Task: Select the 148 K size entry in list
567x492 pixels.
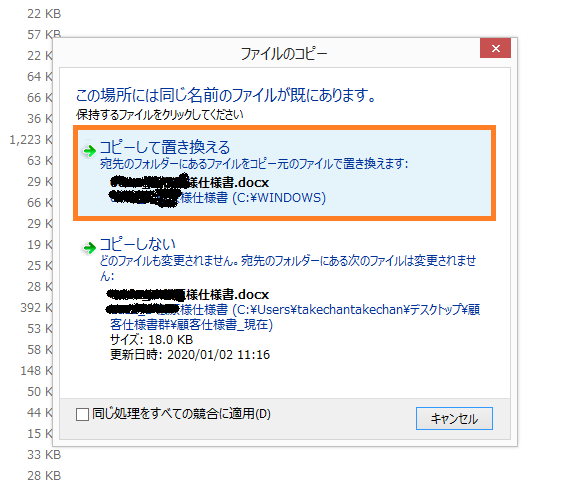Action: coord(37,371)
